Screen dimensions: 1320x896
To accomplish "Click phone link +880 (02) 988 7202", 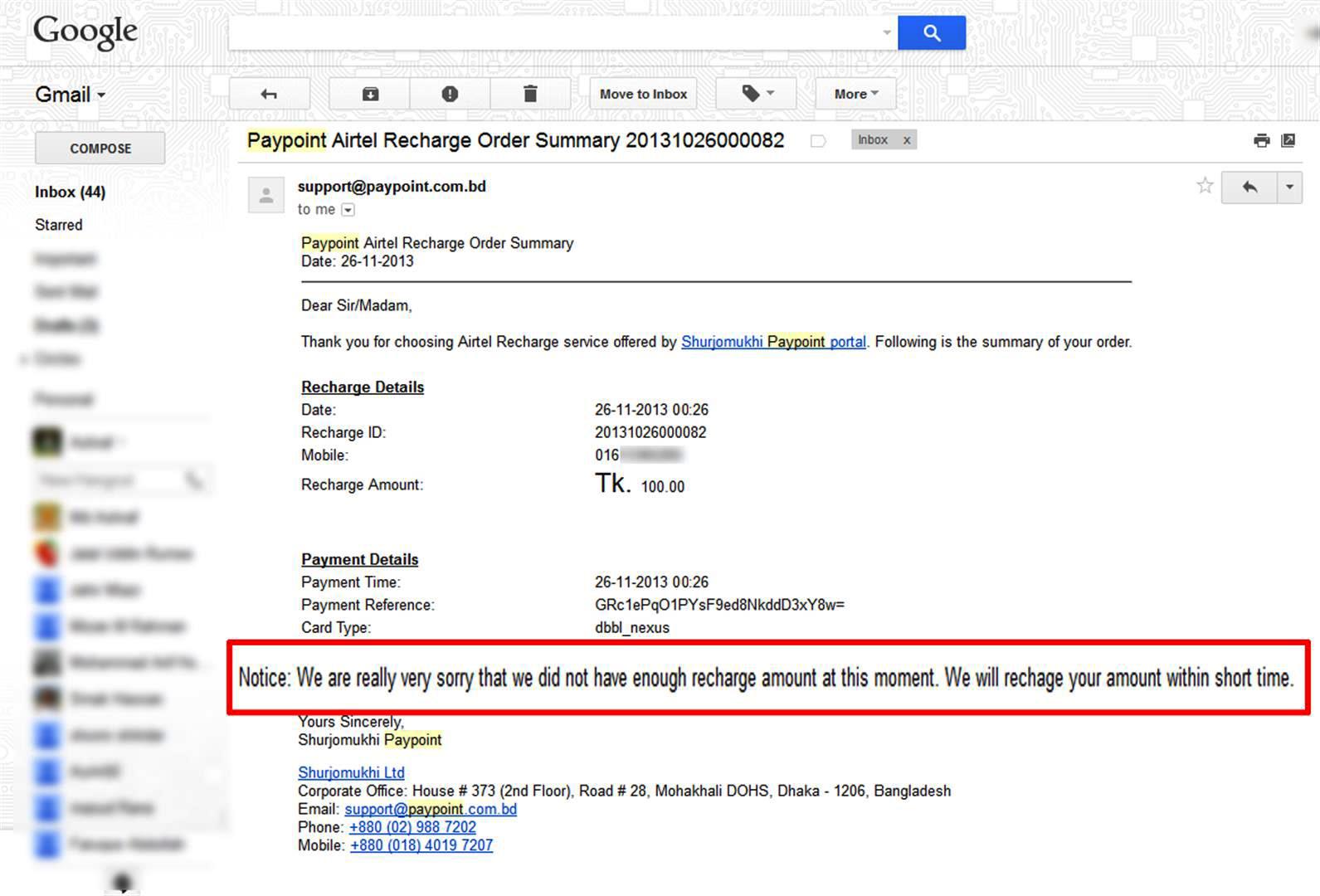I will point(412,827).
